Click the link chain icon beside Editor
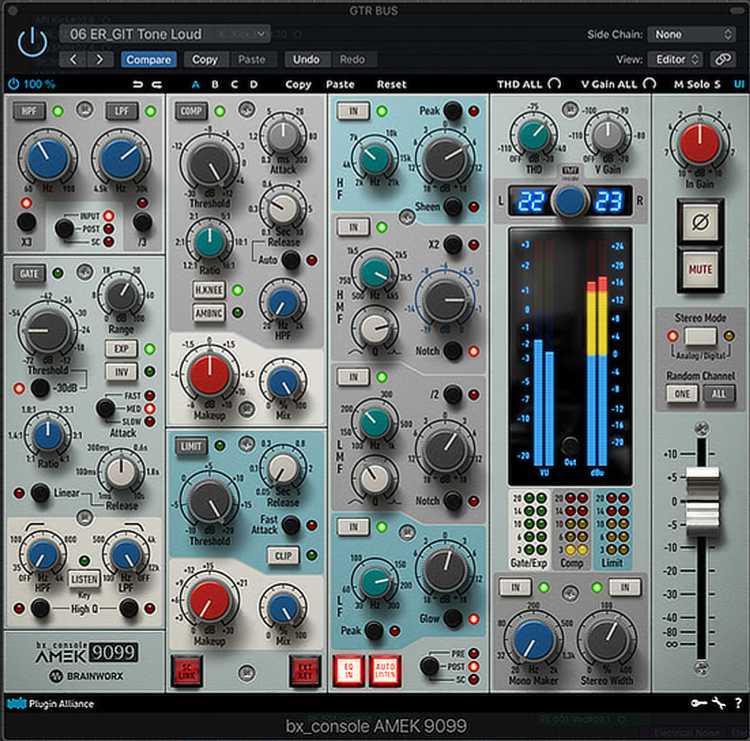This screenshot has height=741, width=750. point(723,59)
